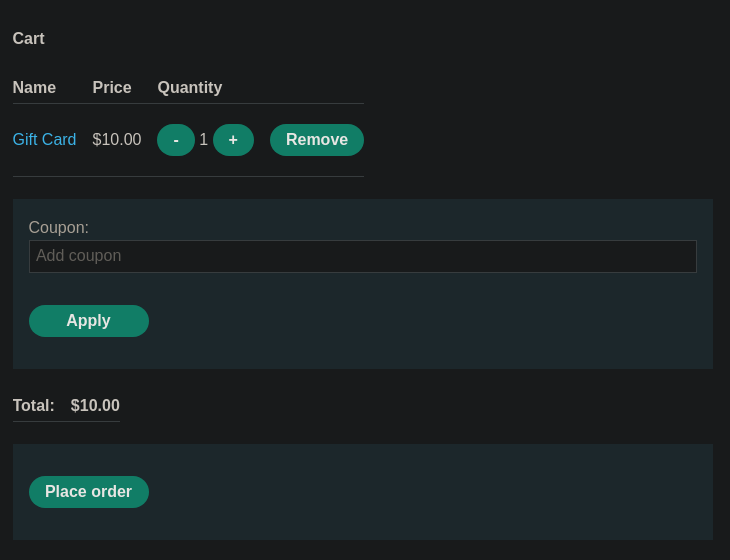Image resolution: width=730 pixels, height=560 pixels.
Task: Click the green Remove pill button
Action: 317,140
